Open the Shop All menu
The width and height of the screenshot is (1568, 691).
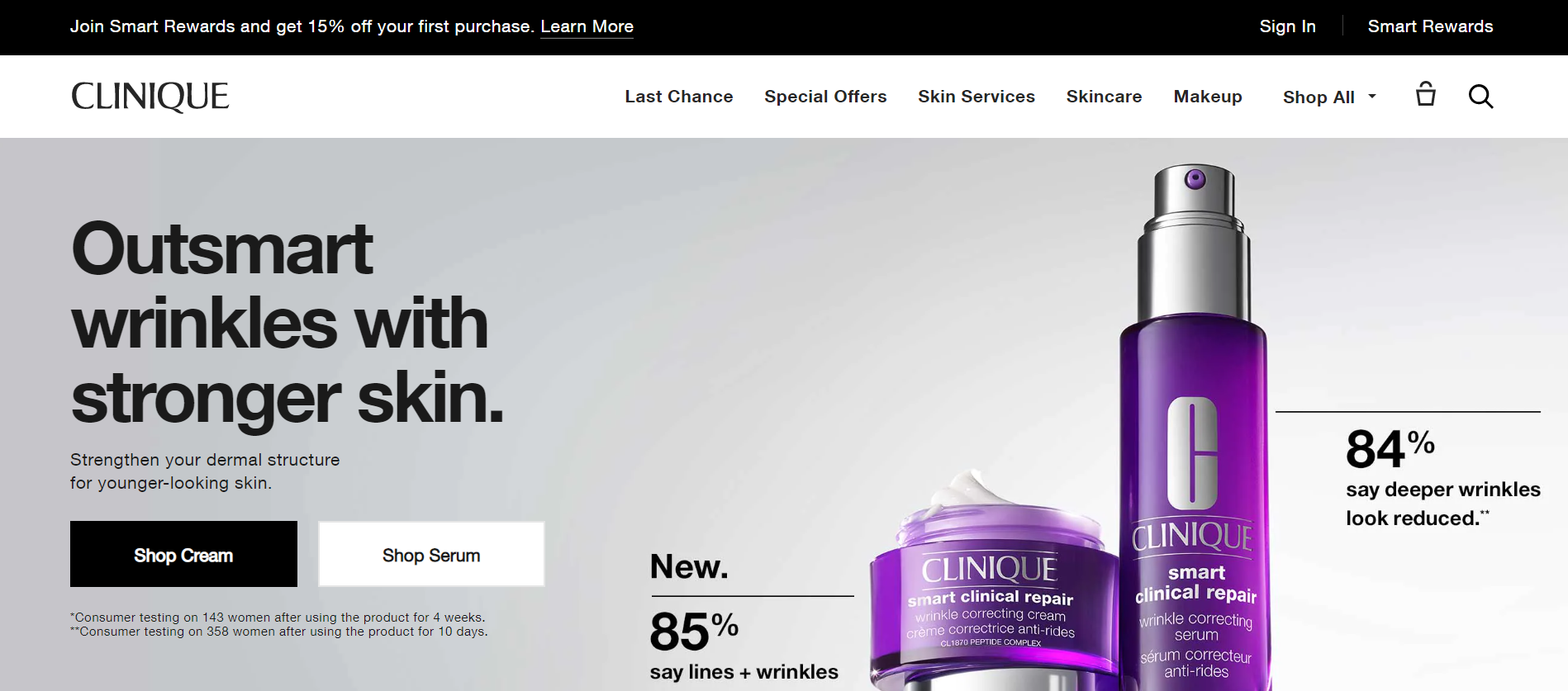tap(1319, 97)
